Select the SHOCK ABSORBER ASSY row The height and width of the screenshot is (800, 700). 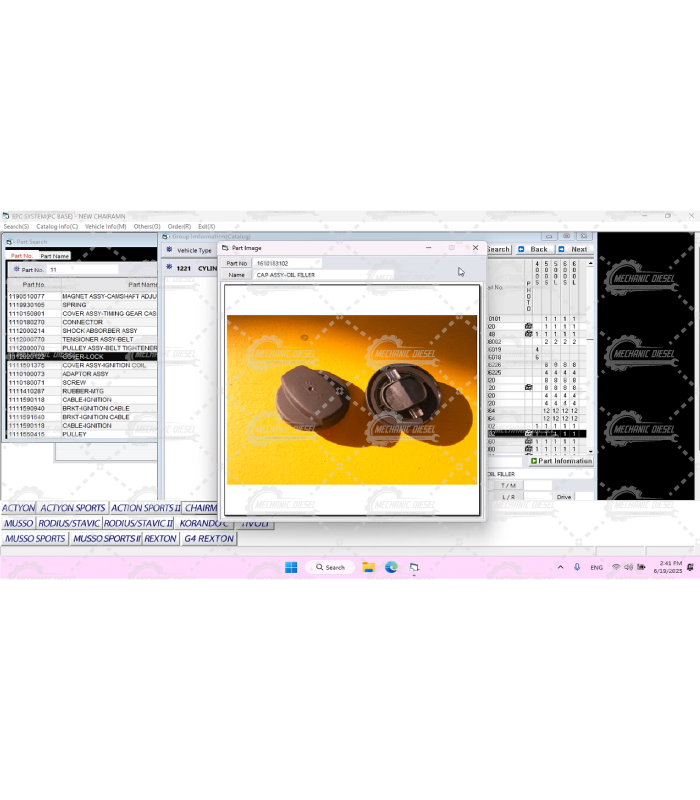point(100,331)
